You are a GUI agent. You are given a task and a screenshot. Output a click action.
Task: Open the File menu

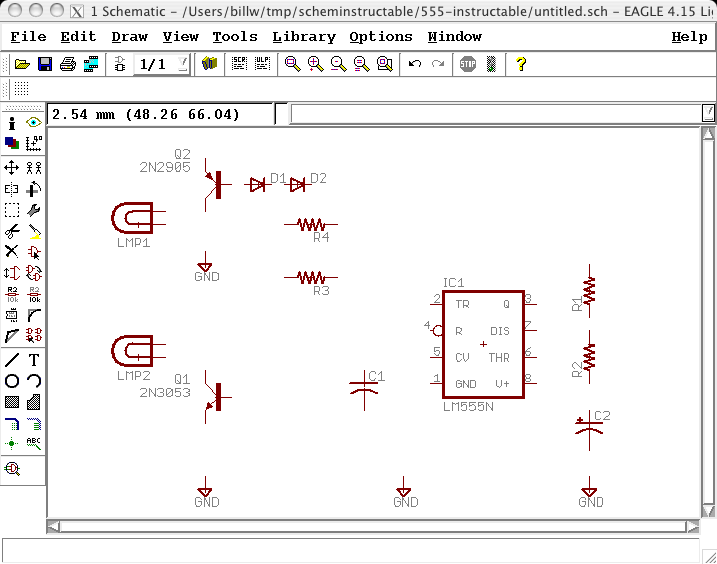click(x=28, y=37)
